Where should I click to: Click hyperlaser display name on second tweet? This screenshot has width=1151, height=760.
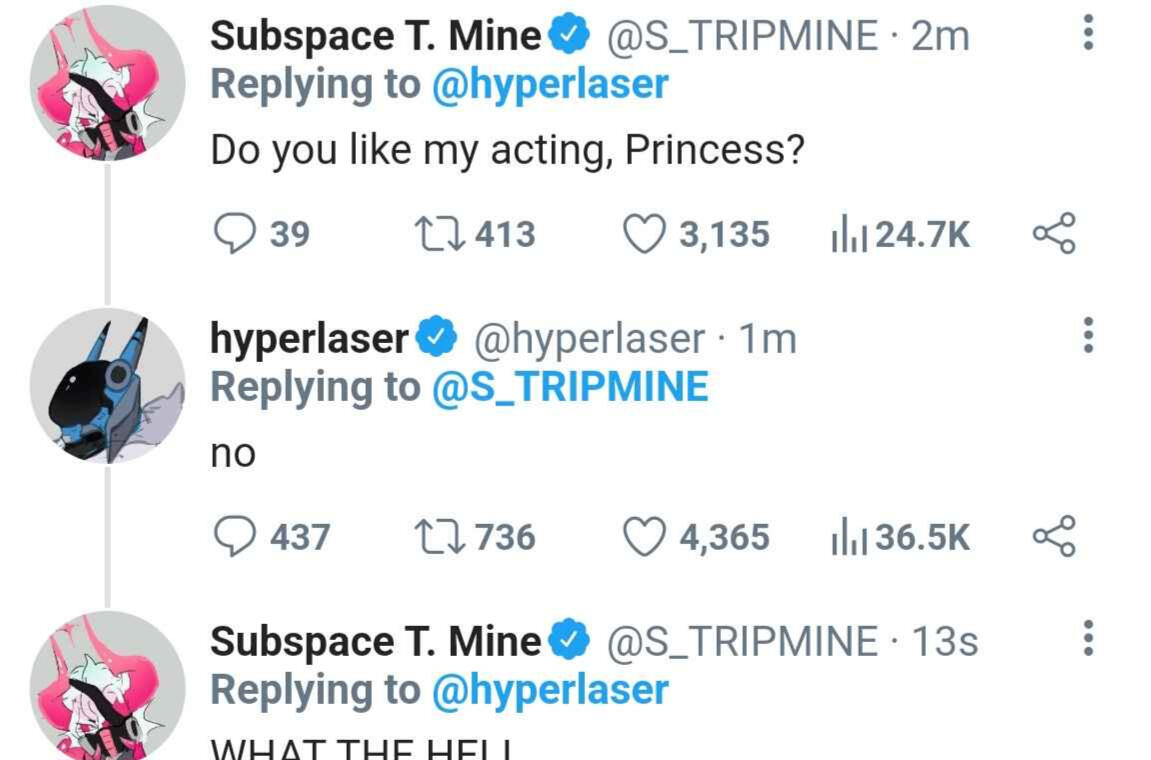[x=309, y=339]
